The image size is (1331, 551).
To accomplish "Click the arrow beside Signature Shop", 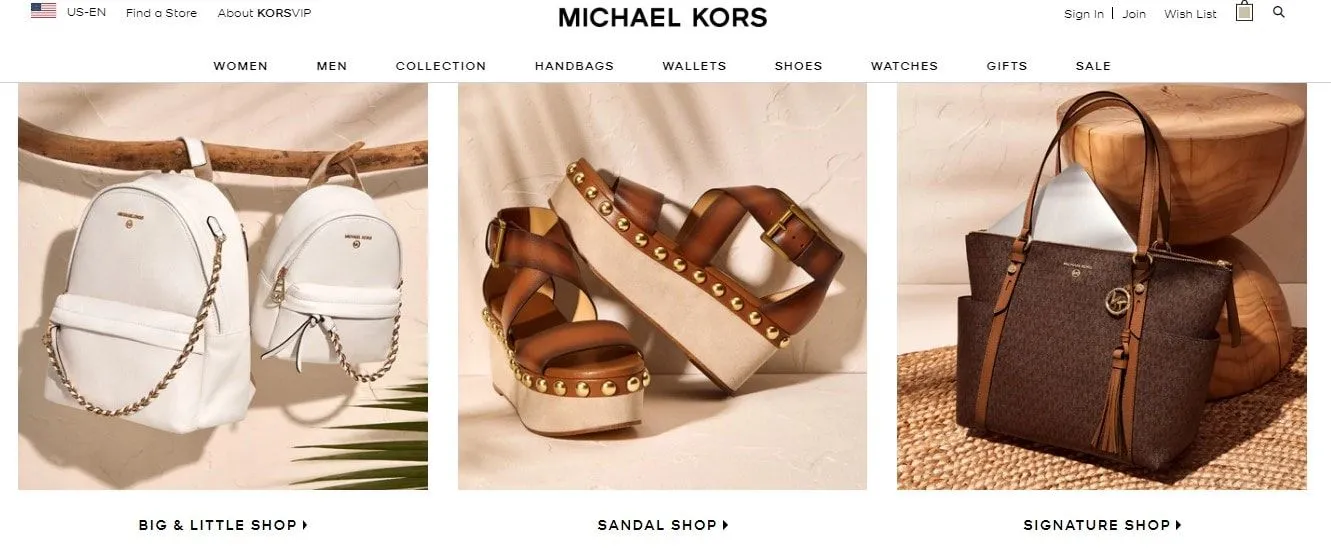I will pyautogui.click(x=1179, y=525).
